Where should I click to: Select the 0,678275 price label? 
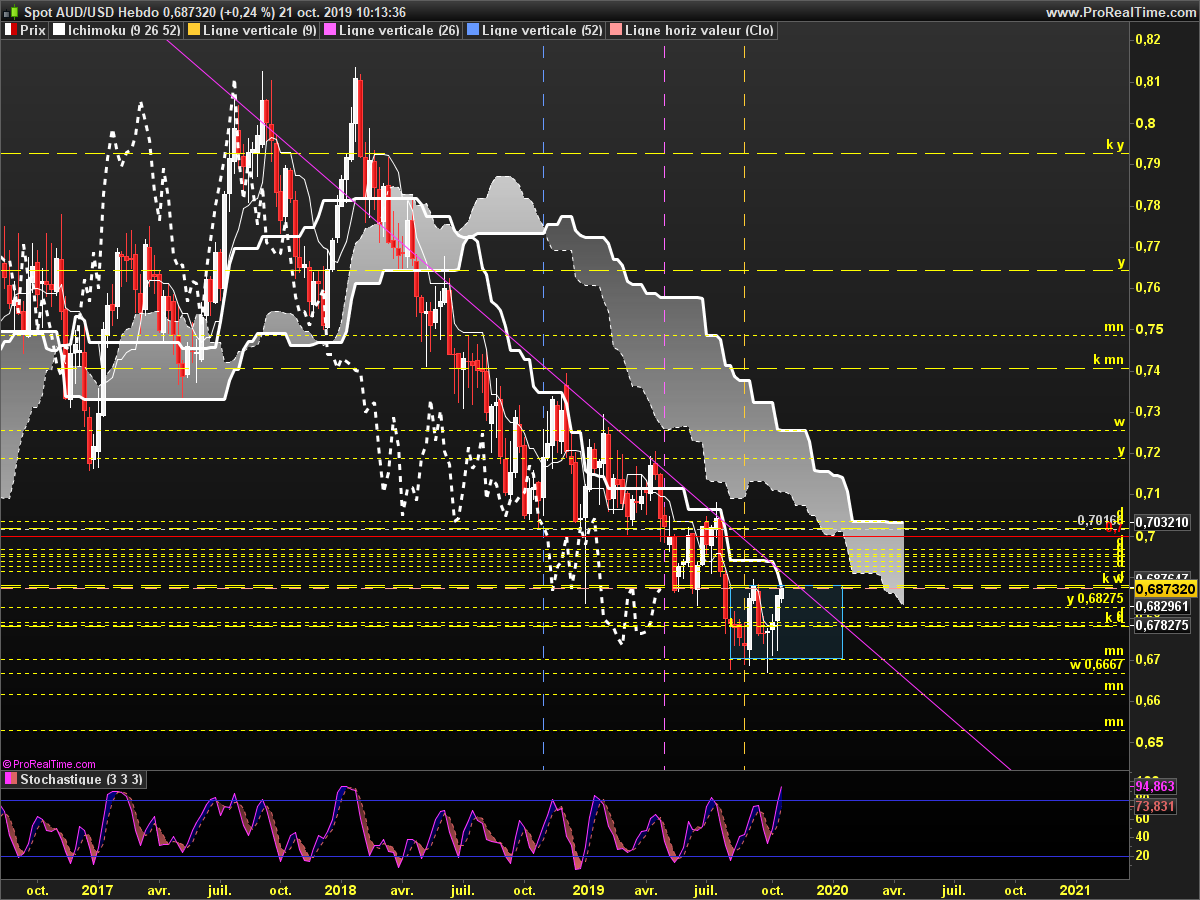point(1162,626)
